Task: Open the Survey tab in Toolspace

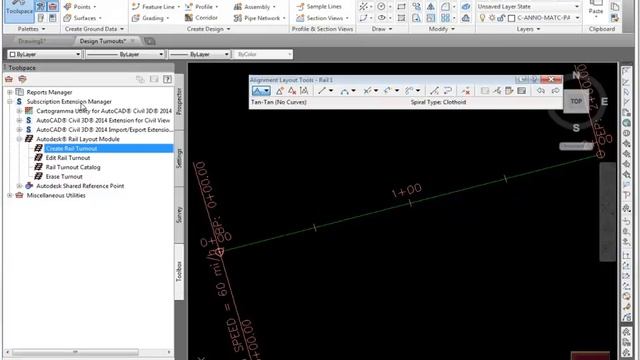Action: (179, 215)
